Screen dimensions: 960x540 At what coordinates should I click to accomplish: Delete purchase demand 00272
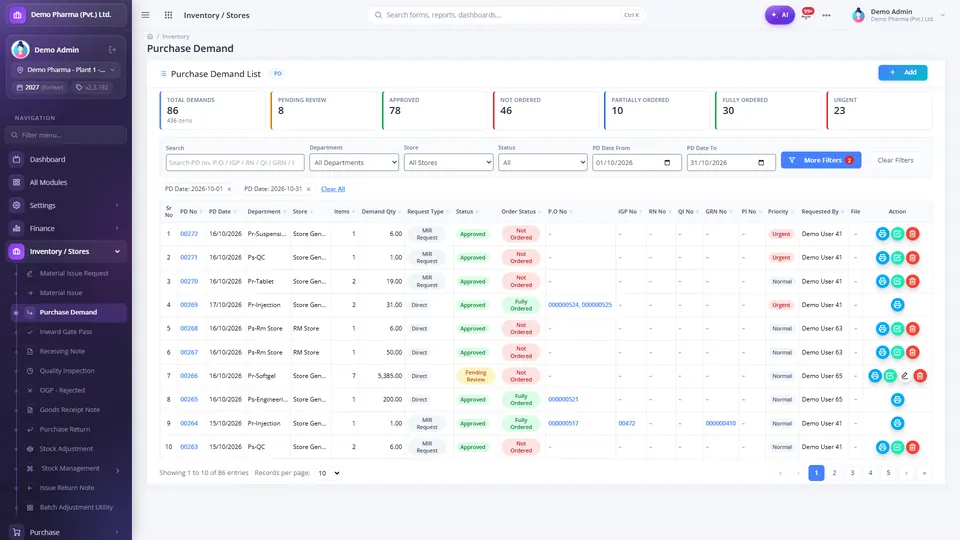point(912,234)
